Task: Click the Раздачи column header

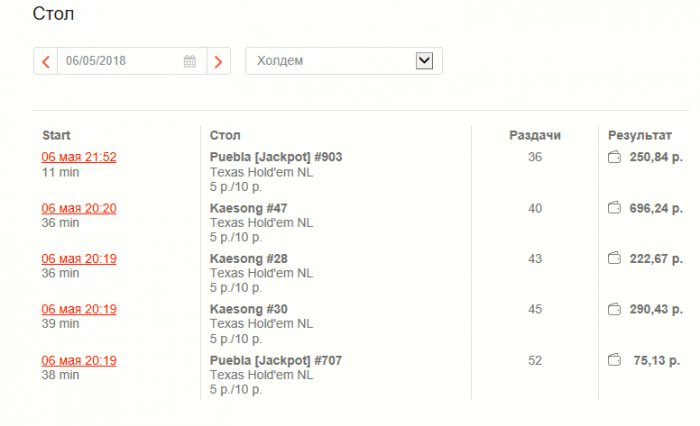Action: (535, 135)
